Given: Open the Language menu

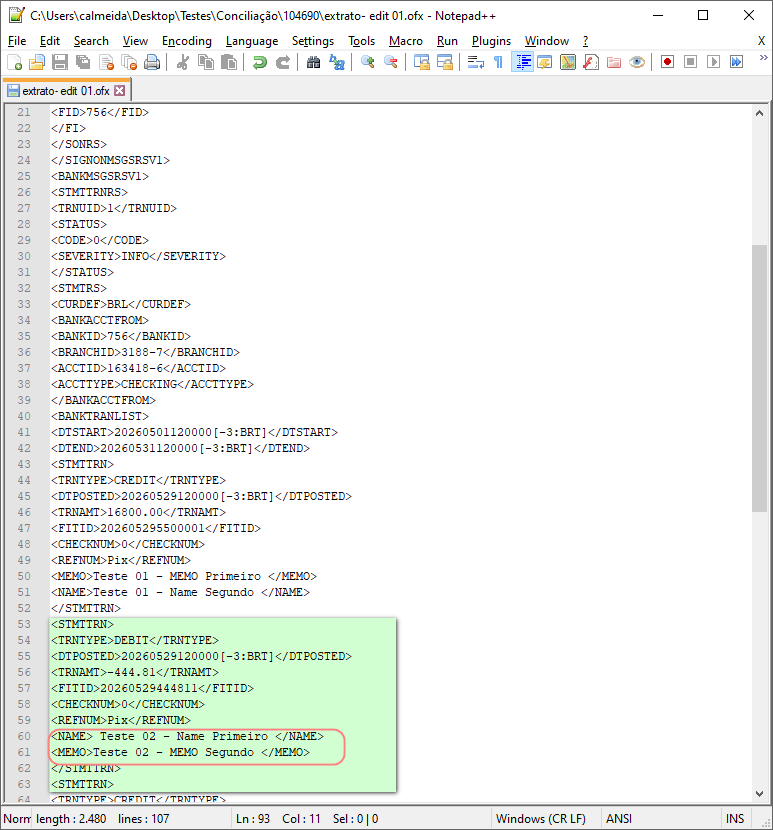Looking at the screenshot, I should [252, 41].
